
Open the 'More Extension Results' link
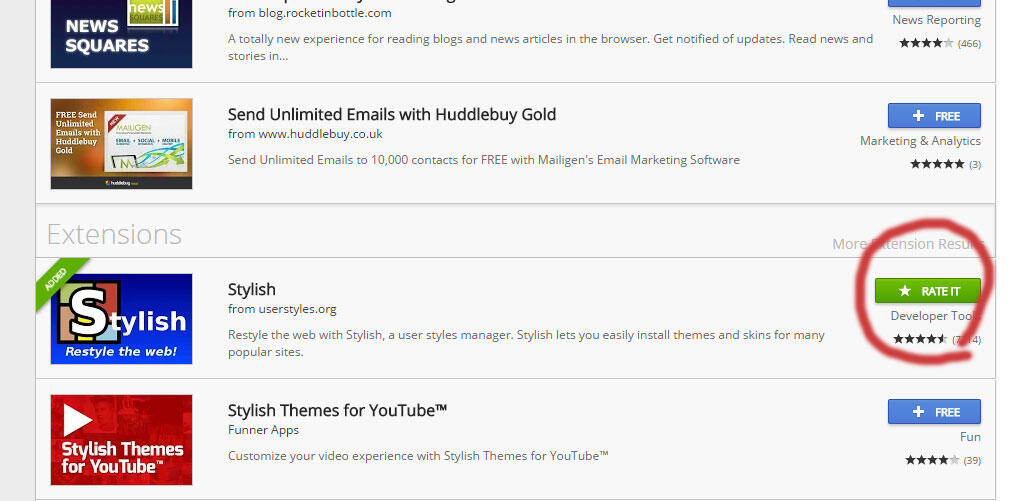click(x=908, y=244)
